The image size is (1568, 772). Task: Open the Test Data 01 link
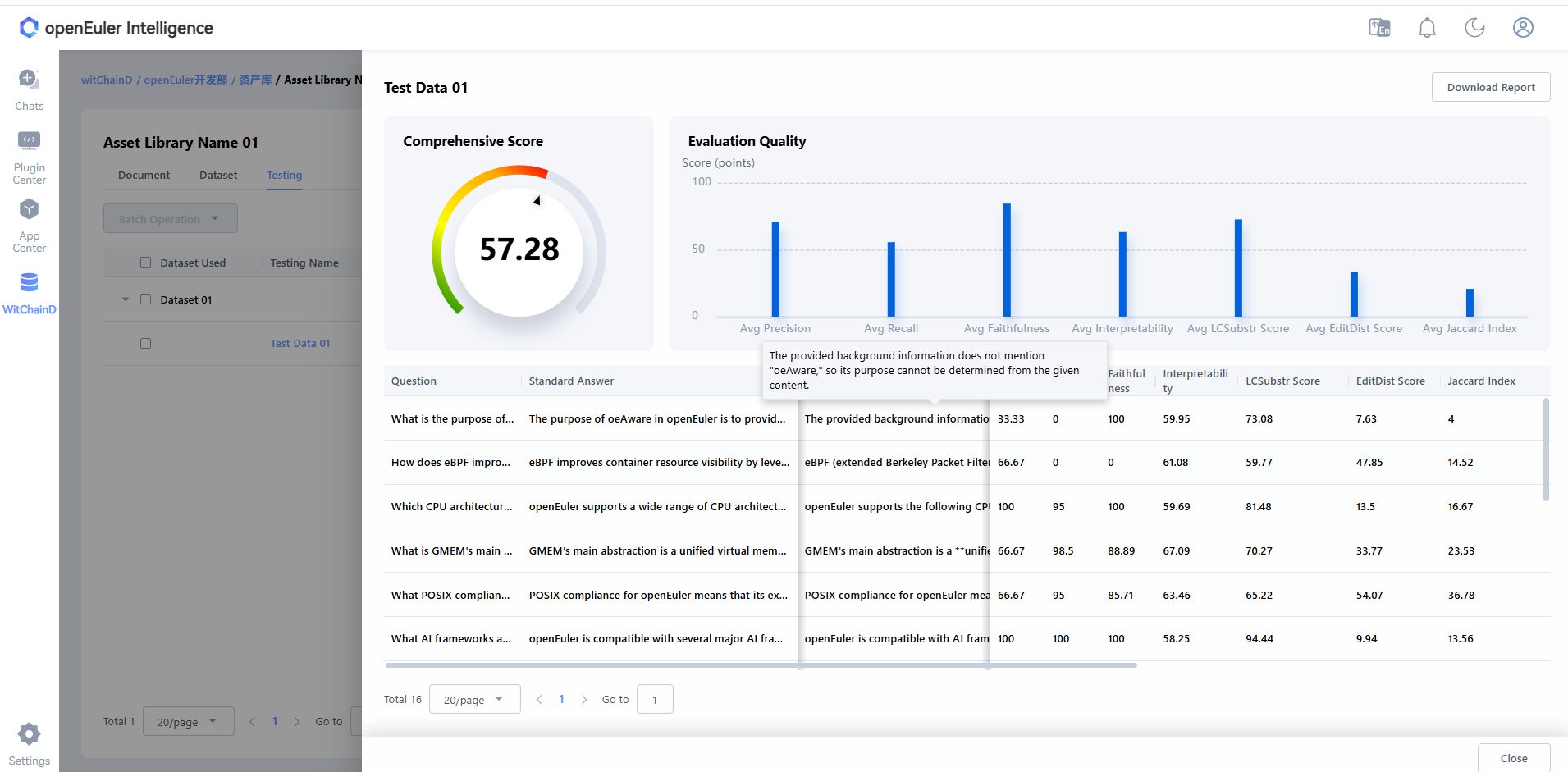(300, 344)
